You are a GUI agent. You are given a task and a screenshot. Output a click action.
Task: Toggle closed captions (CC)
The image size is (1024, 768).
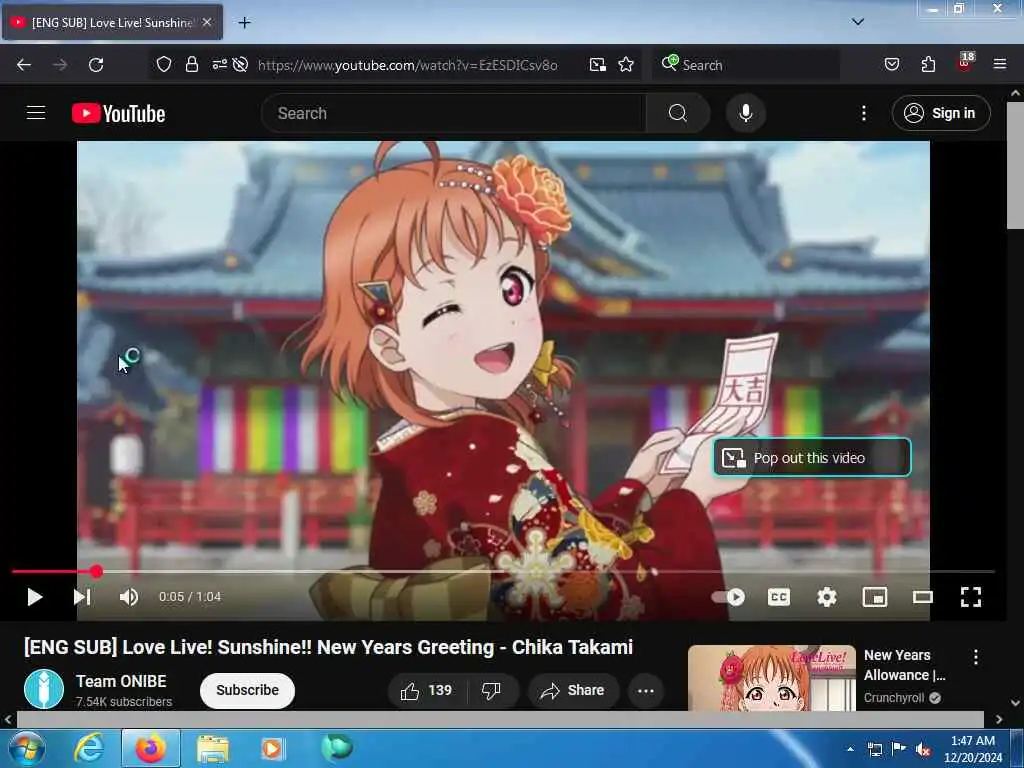click(x=778, y=597)
